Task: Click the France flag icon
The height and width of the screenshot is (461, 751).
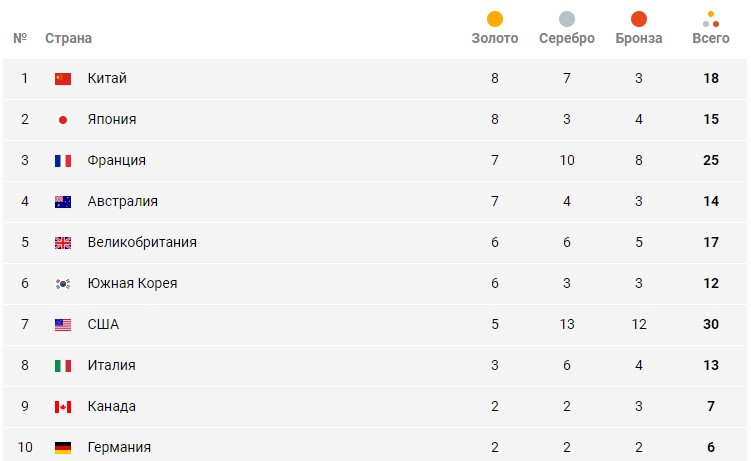Action: click(63, 161)
